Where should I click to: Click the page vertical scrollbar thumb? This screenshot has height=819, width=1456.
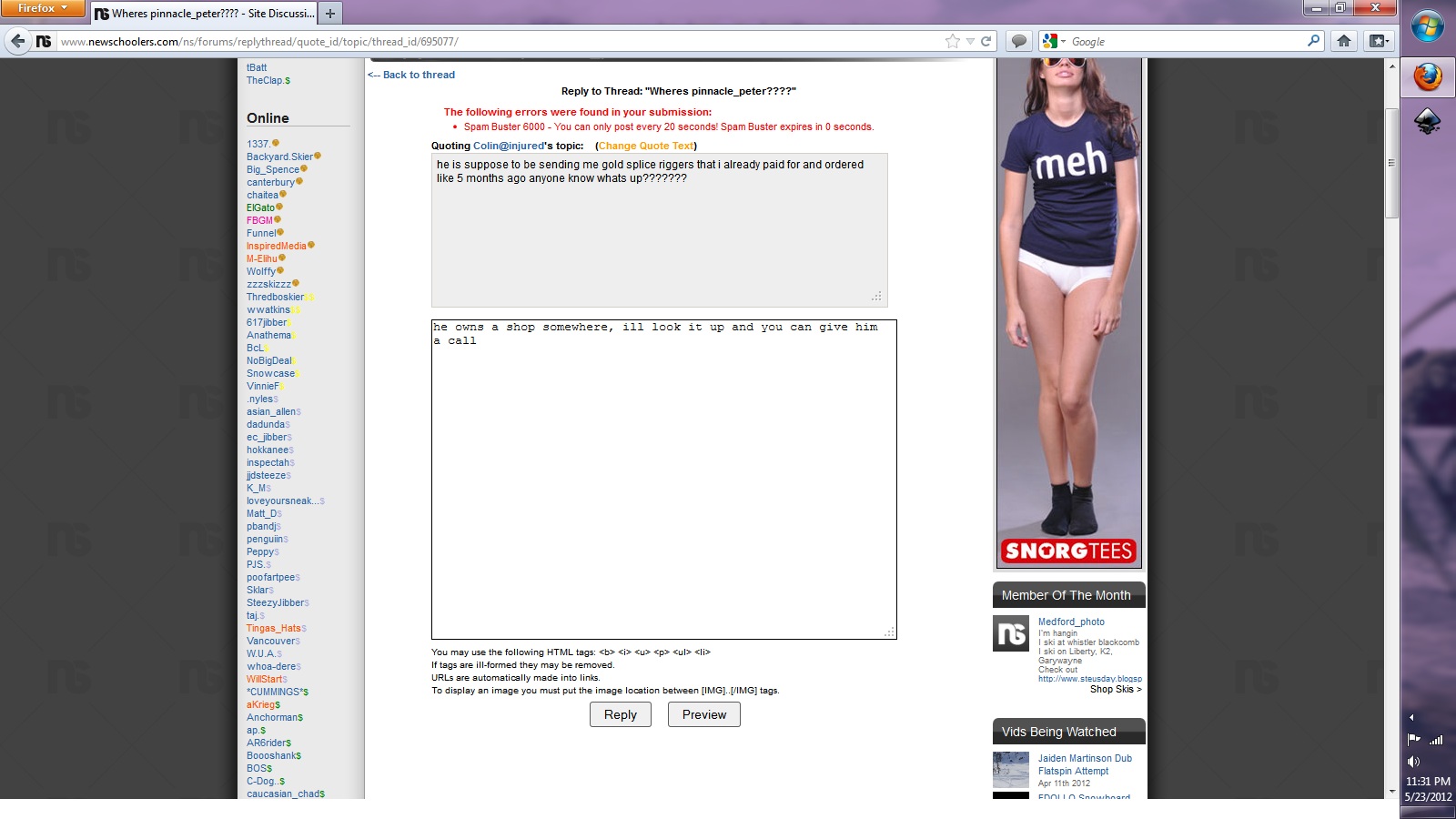1391,164
